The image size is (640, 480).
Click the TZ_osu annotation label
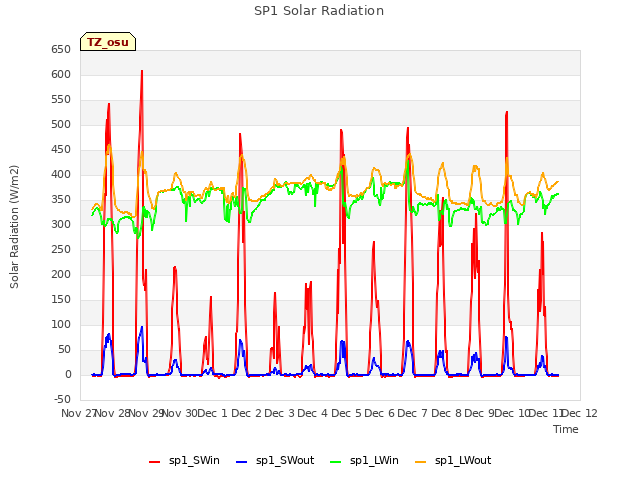tap(108, 42)
